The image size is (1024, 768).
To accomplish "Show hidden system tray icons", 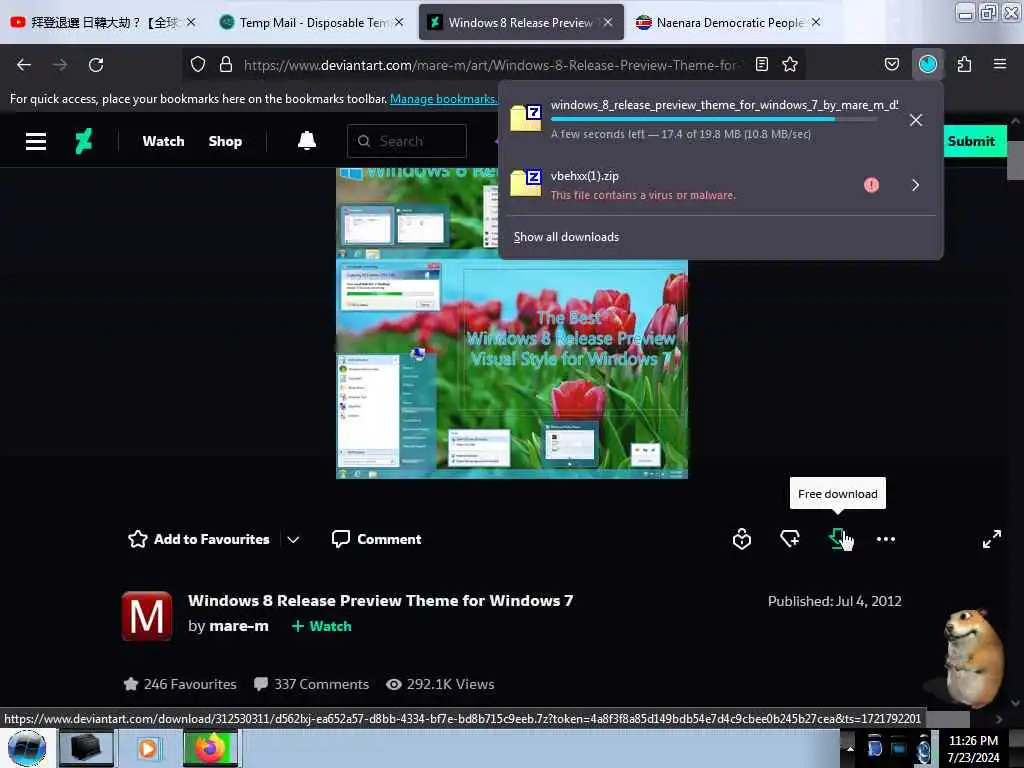I will coord(850,748).
